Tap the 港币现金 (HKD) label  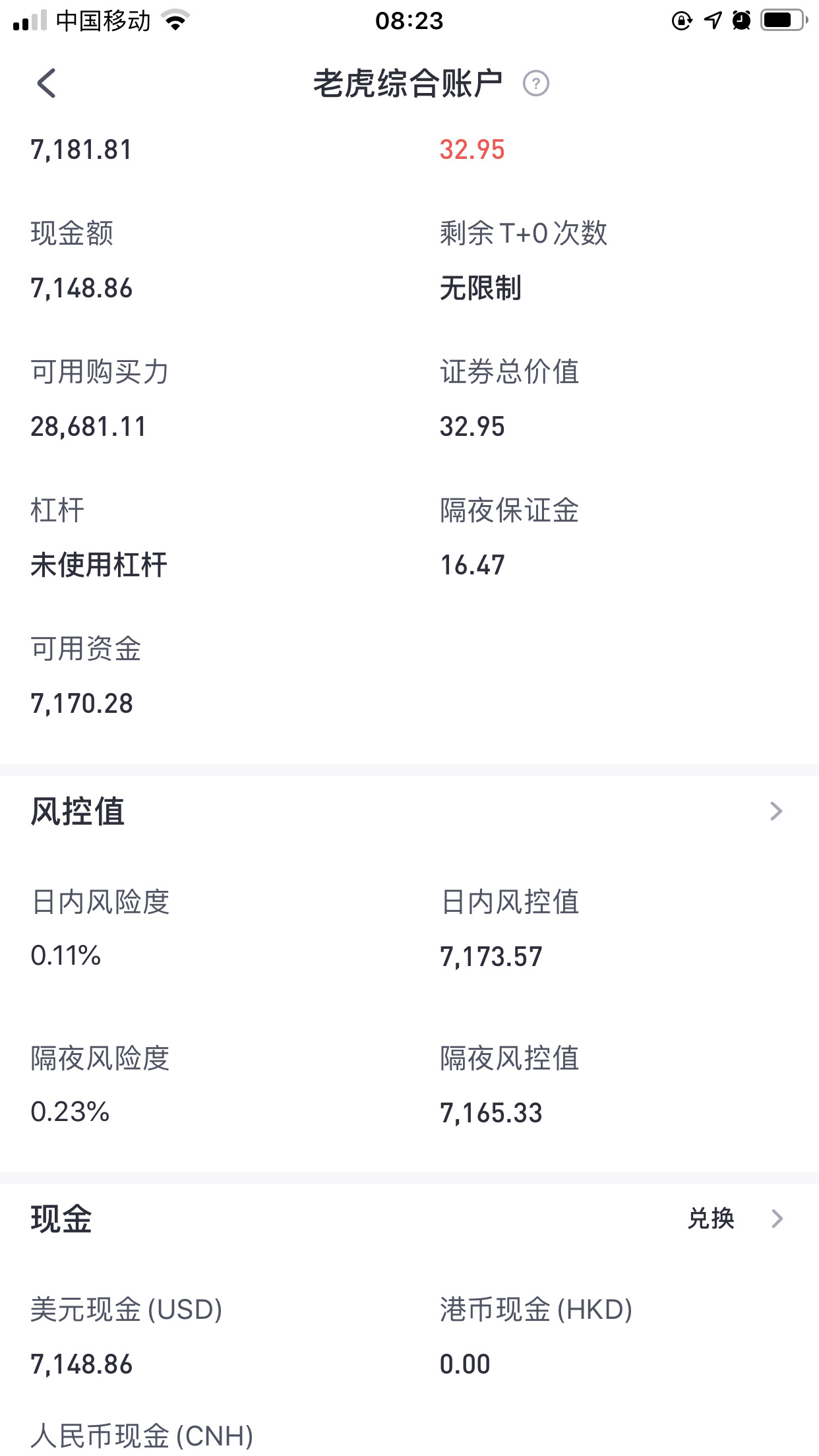pos(536,1310)
